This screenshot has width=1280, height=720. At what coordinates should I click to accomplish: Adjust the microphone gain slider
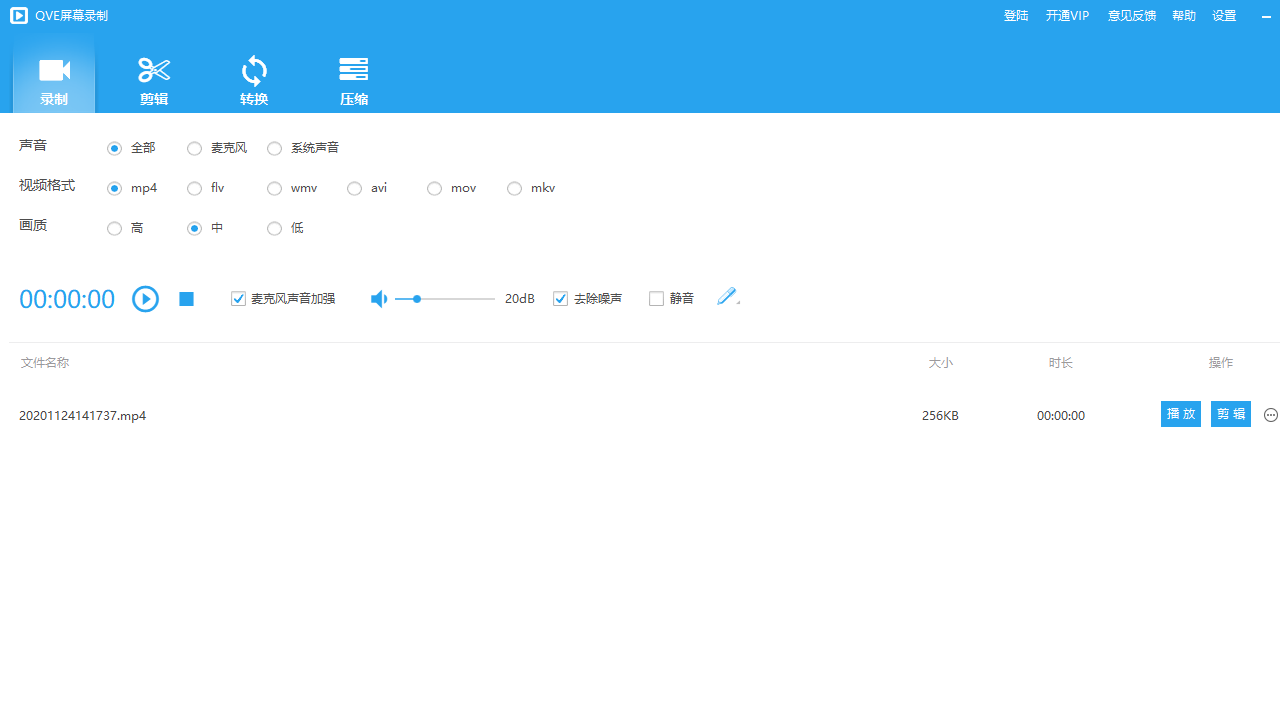[445, 299]
